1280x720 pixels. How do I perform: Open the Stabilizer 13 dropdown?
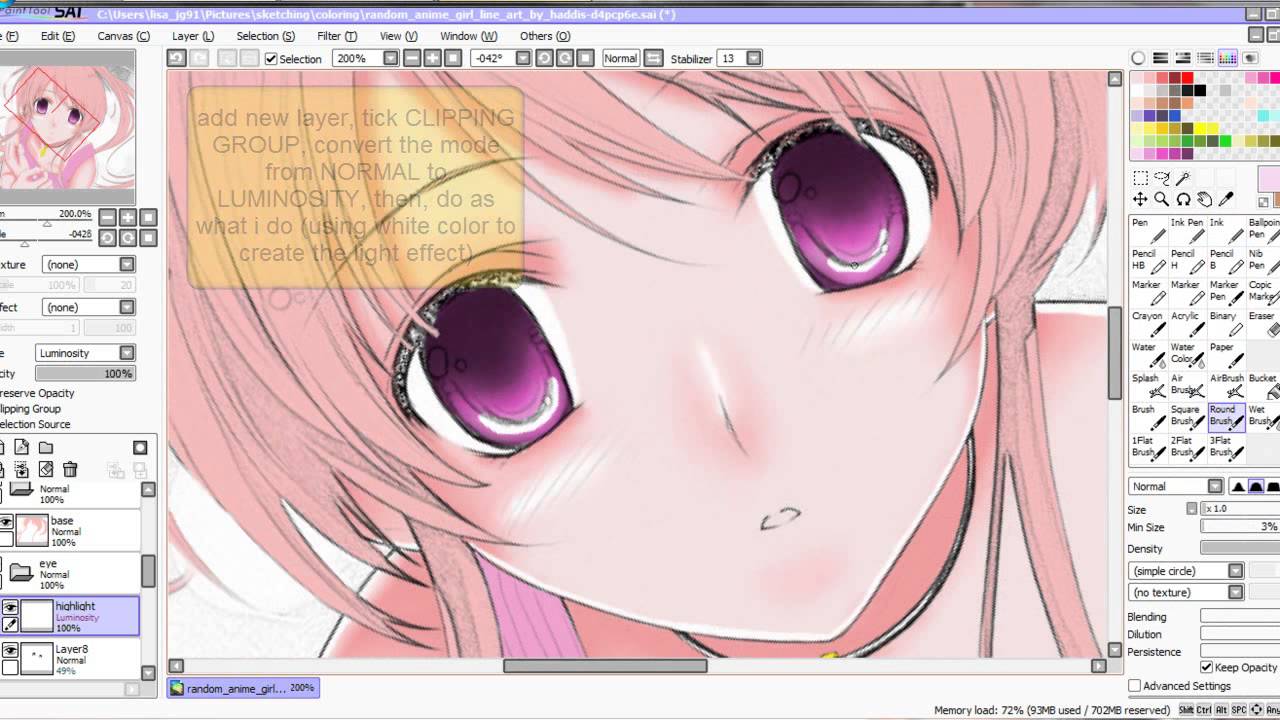pyautogui.click(x=754, y=59)
